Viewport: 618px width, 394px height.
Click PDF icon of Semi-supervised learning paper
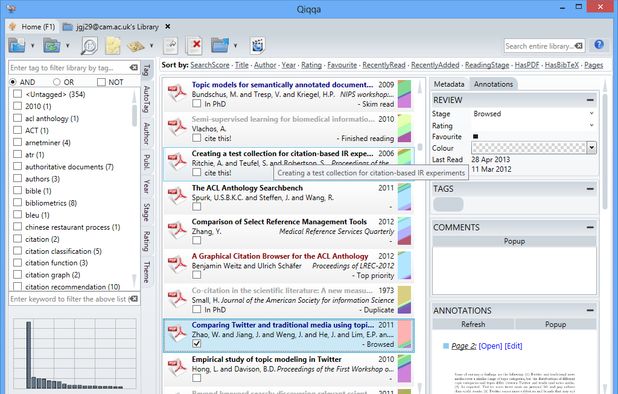point(177,127)
